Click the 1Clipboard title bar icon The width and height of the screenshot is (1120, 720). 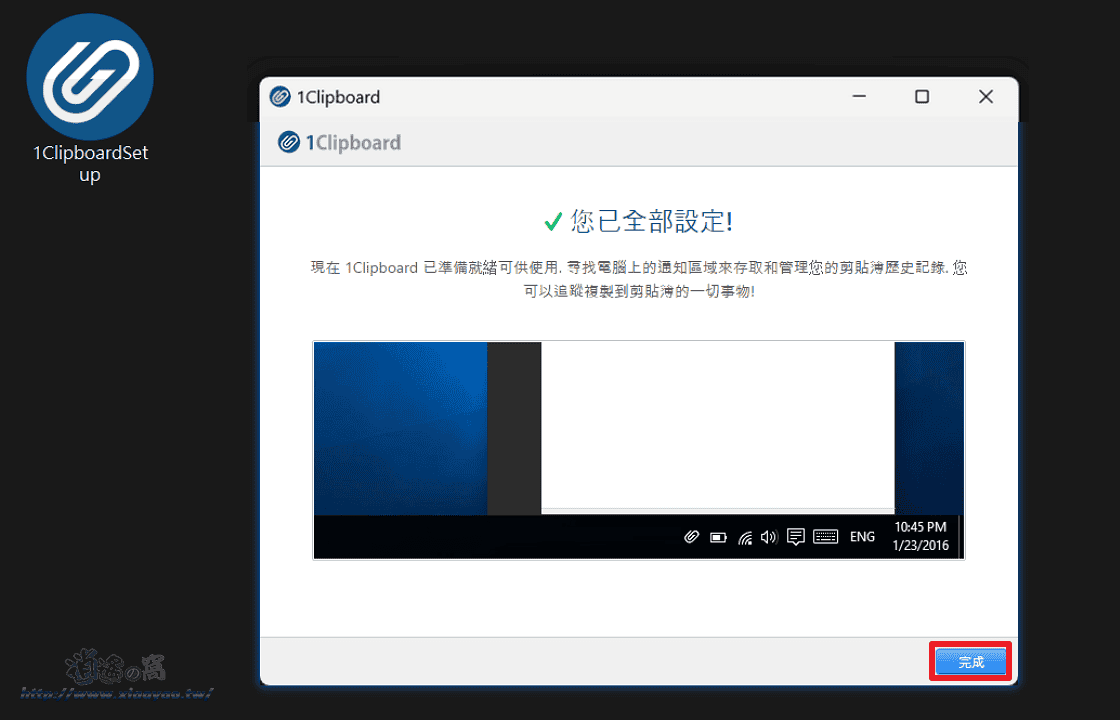point(280,97)
